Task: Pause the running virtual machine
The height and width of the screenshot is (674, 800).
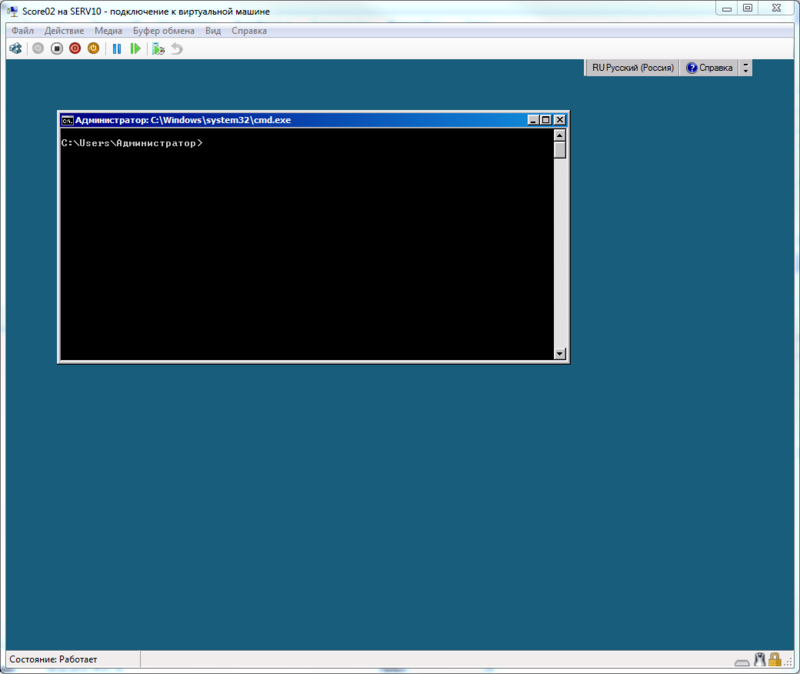Action: 116,48
